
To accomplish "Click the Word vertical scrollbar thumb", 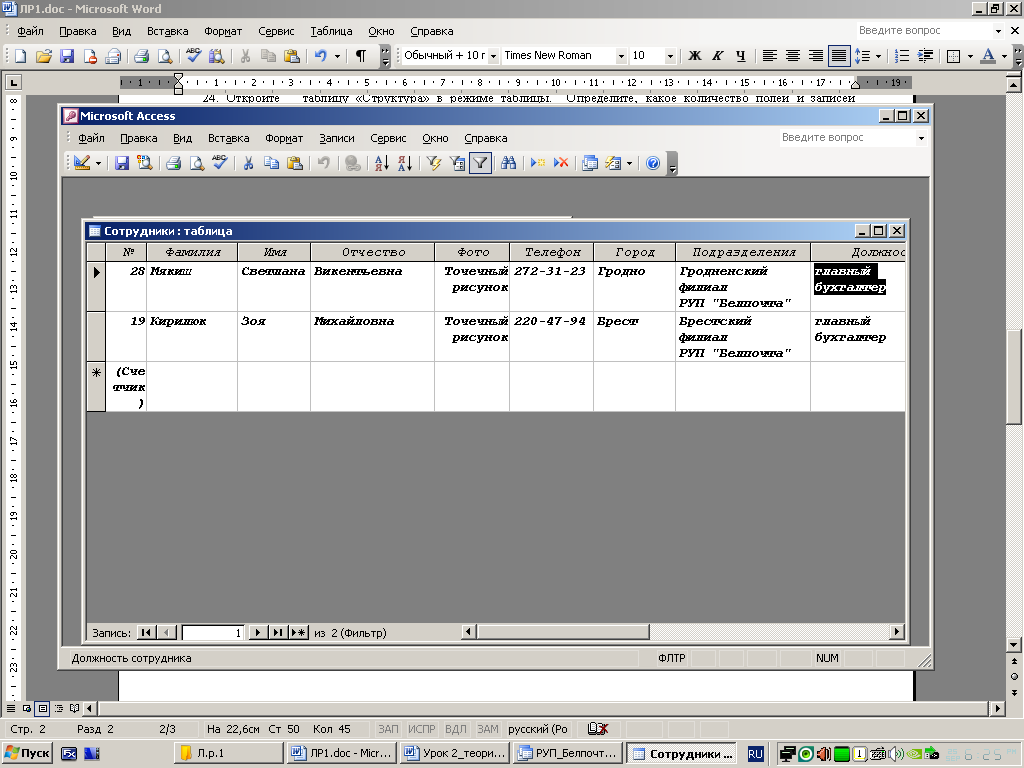I will 1014,377.
